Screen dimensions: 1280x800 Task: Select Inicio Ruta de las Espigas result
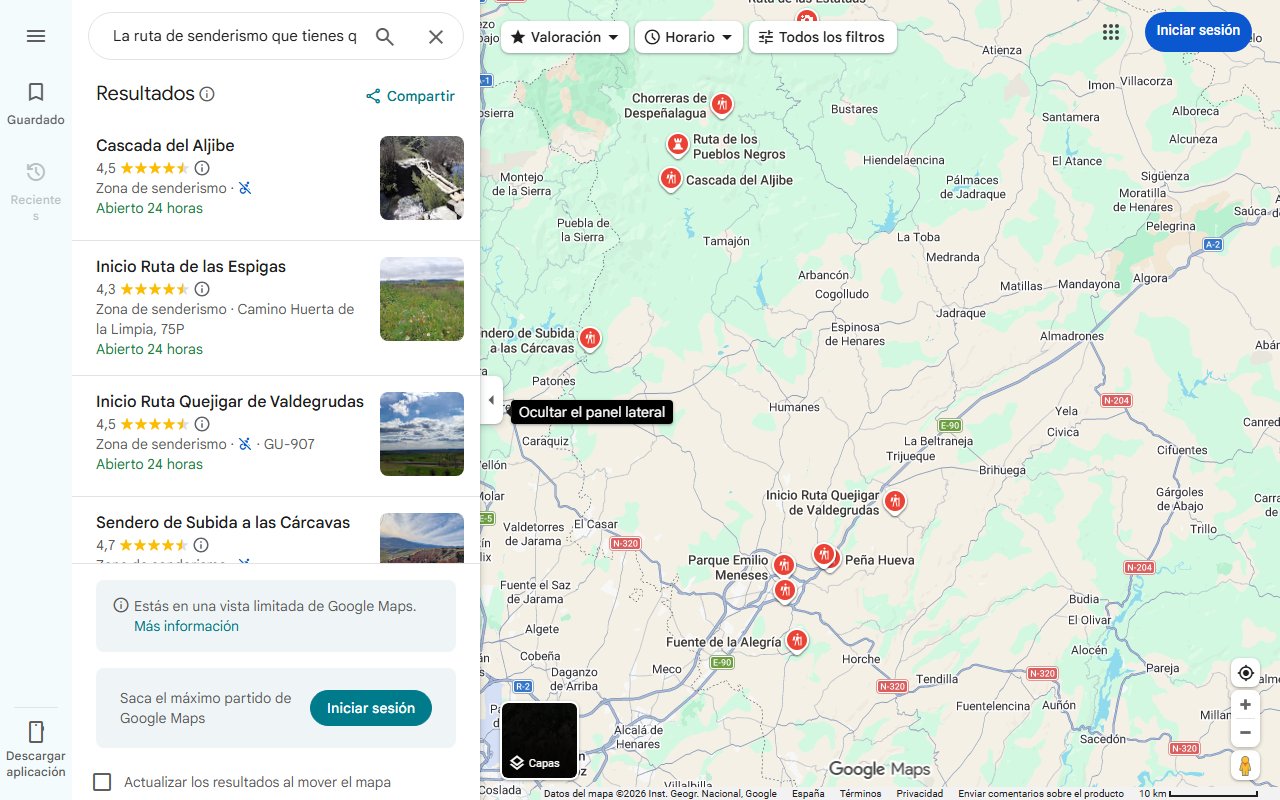click(191, 267)
